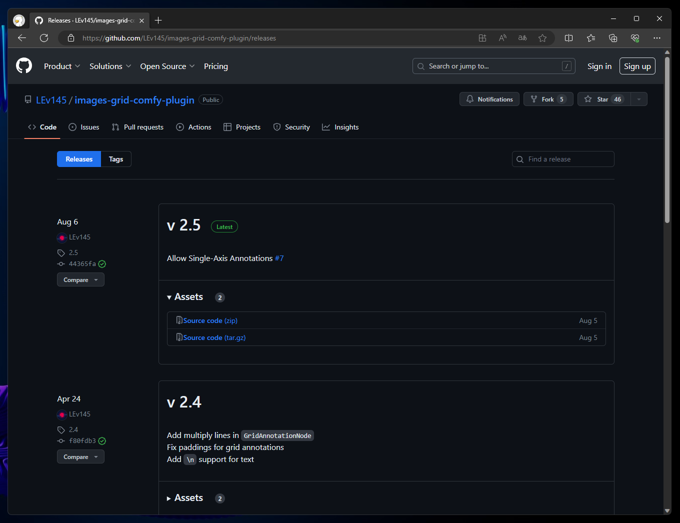Image resolution: width=680 pixels, height=523 pixels.
Task: Click the Pricing link
Action: (216, 66)
